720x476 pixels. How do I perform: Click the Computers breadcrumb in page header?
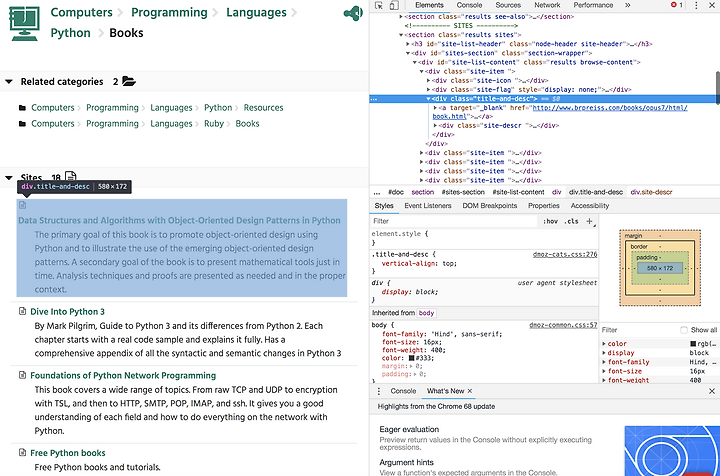(x=81, y=12)
